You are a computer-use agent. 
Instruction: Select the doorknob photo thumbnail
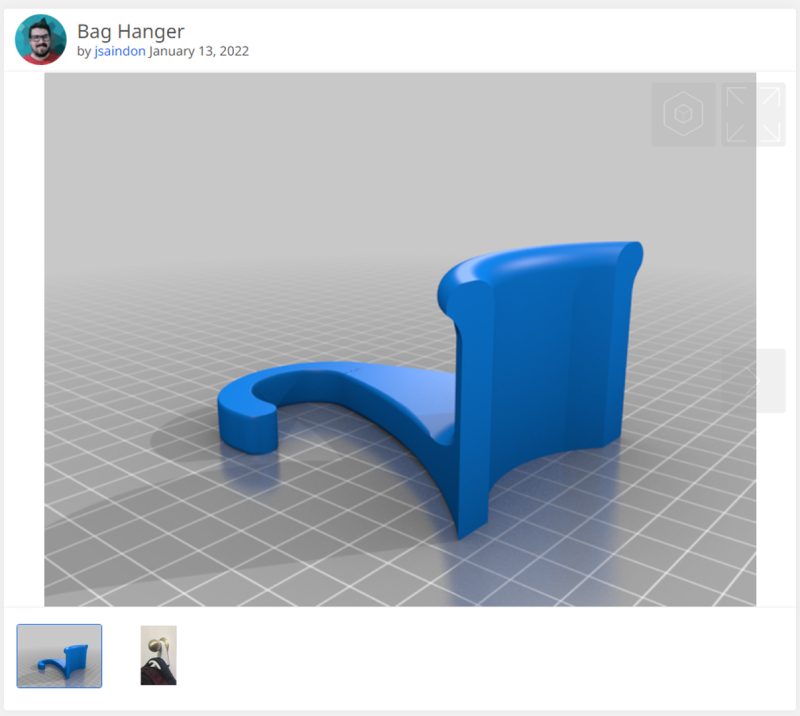(159, 655)
